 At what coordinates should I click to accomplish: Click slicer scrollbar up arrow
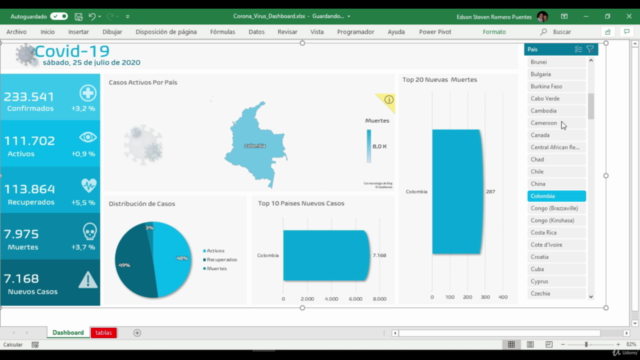(x=591, y=60)
